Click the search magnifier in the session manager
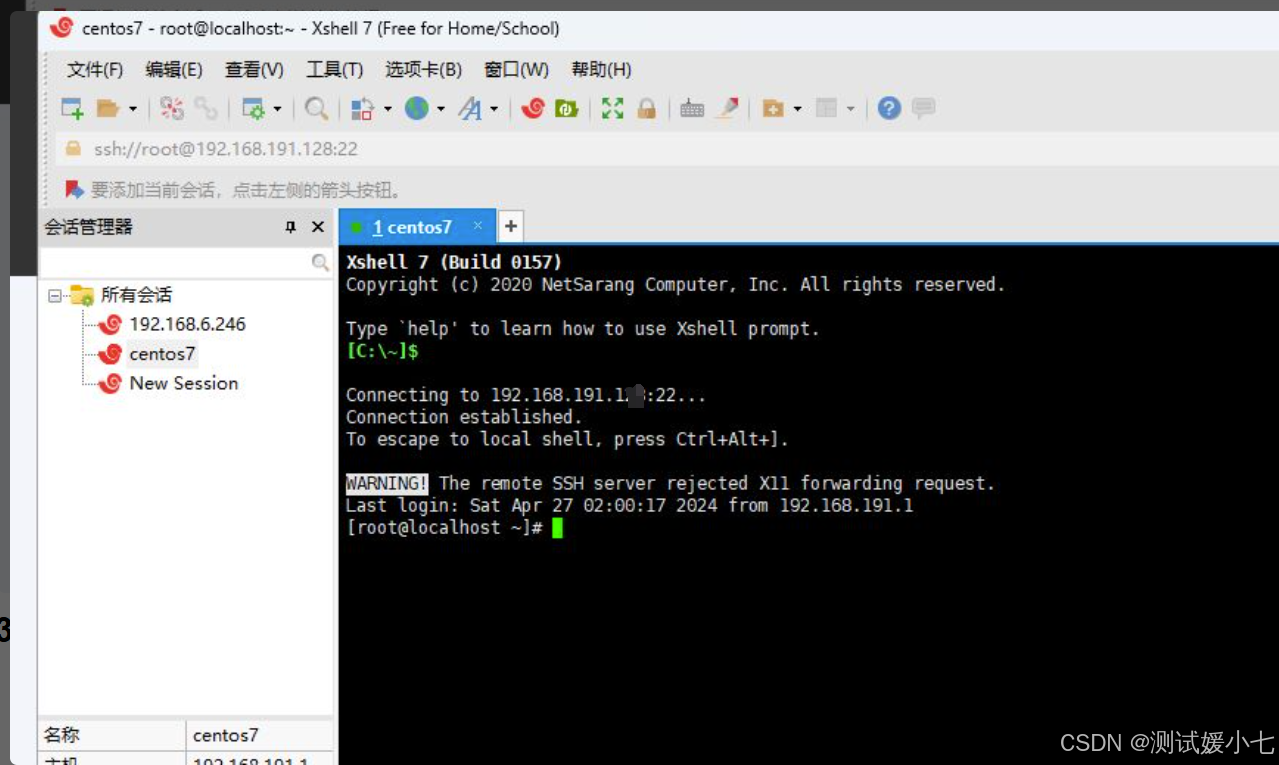 [320, 263]
